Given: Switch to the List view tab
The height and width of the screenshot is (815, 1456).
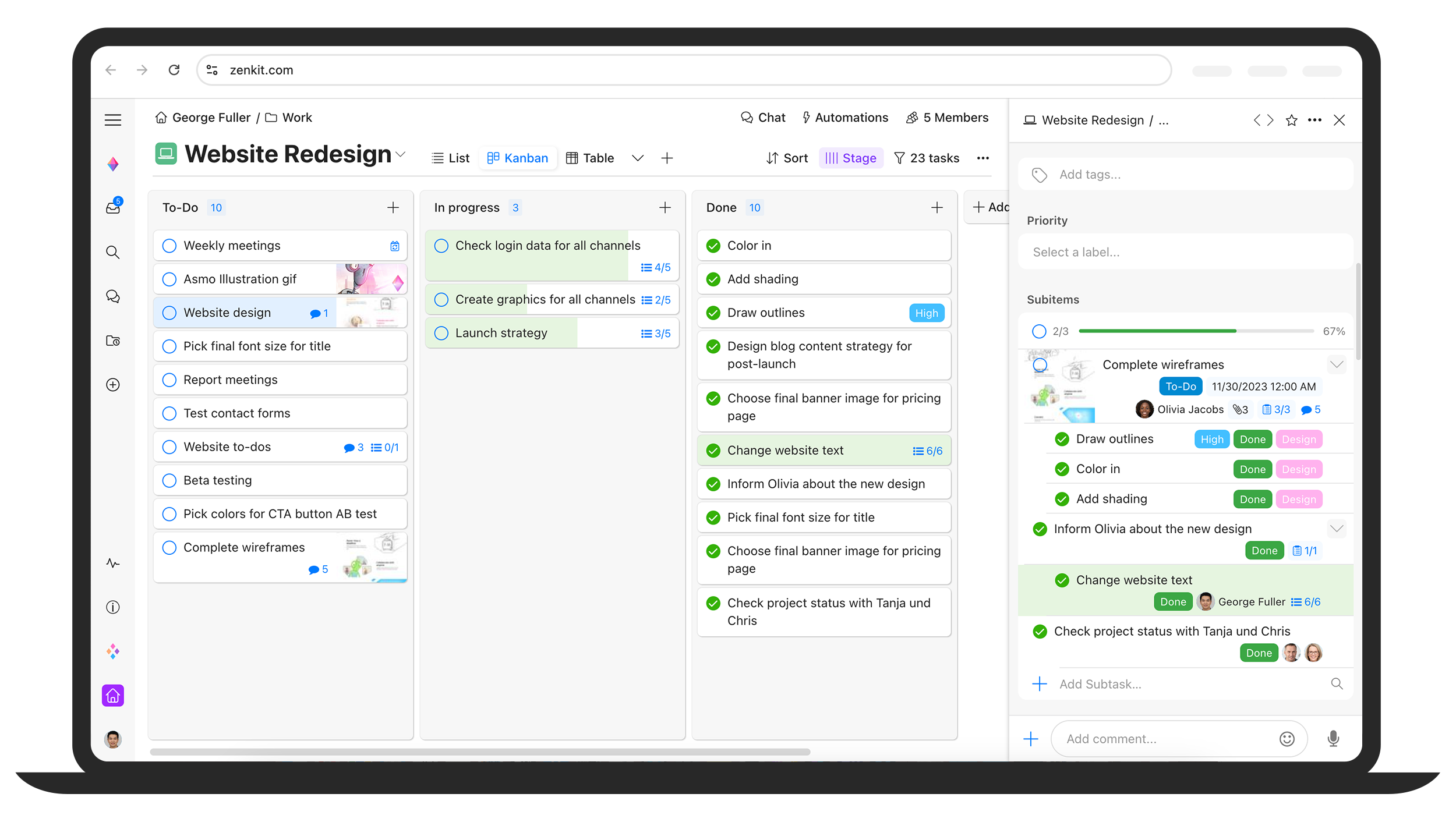Looking at the screenshot, I should [x=451, y=158].
